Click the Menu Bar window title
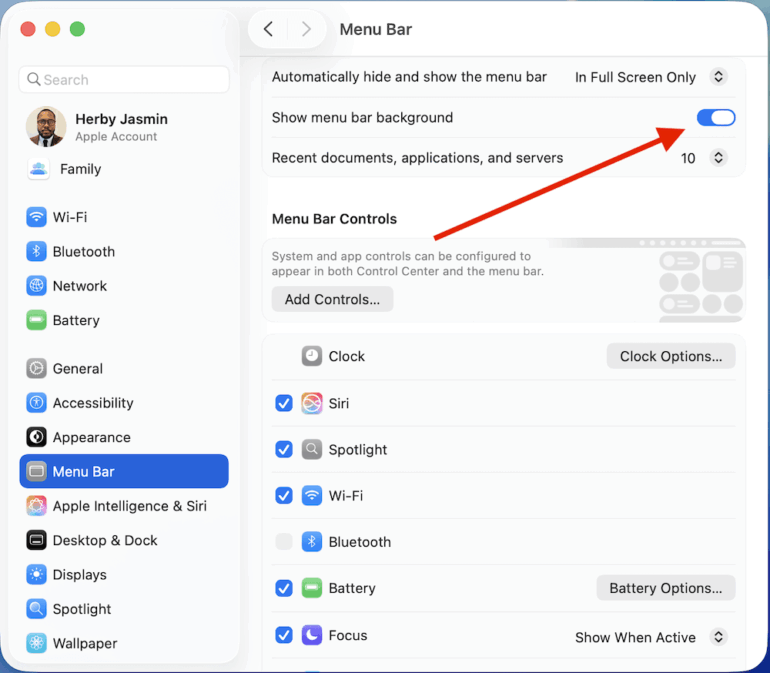The image size is (770, 673). [376, 29]
